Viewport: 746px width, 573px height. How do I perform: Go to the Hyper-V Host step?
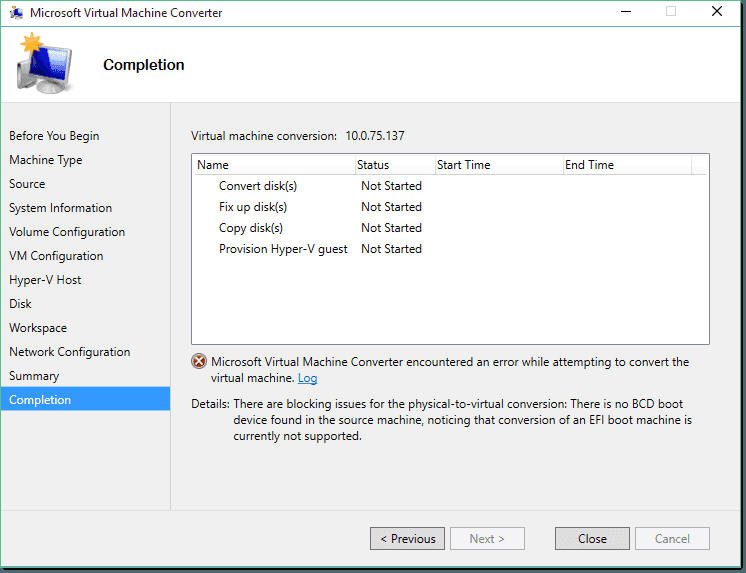point(45,280)
